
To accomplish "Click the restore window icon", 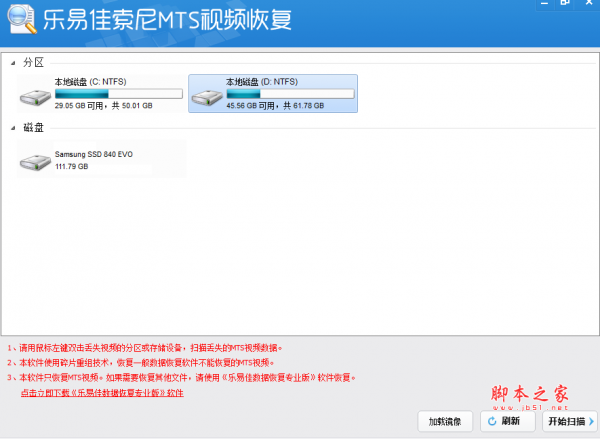I will (x=565, y=2).
